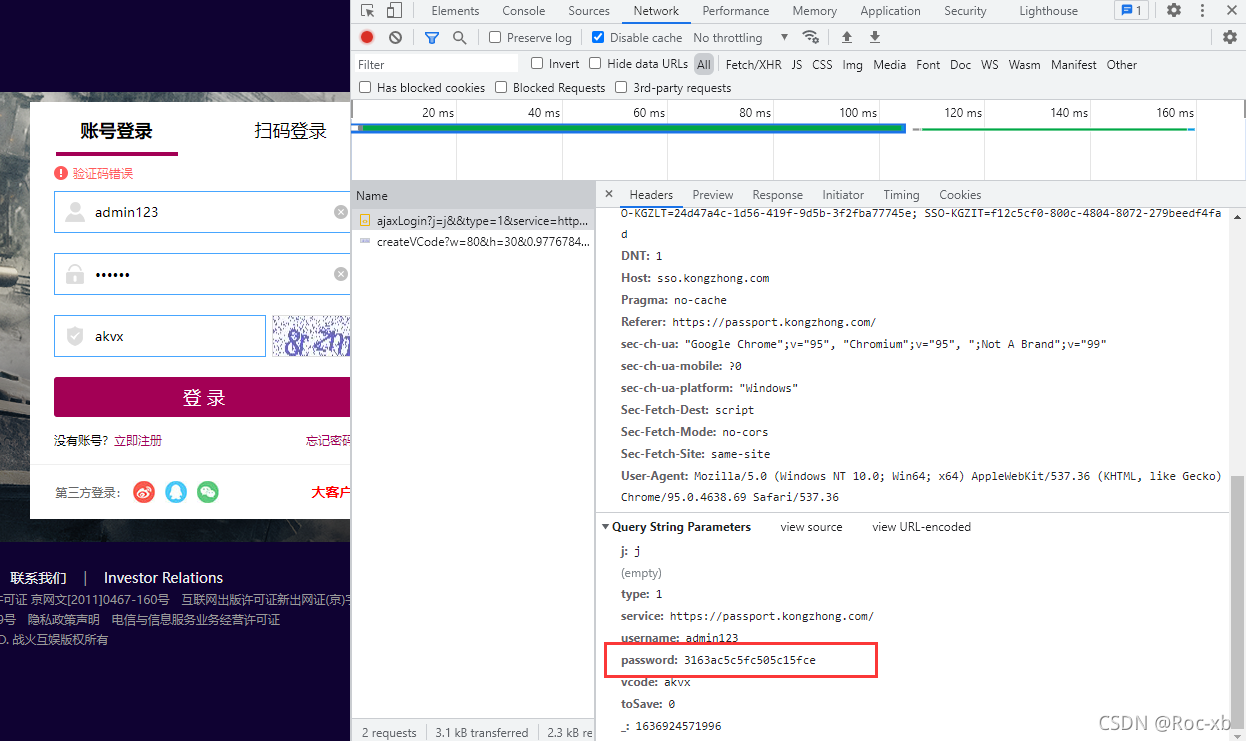Enable the Hide data URLs checkbox
Image resolution: width=1246 pixels, height=741 pixels.
(x=596, y=63)
